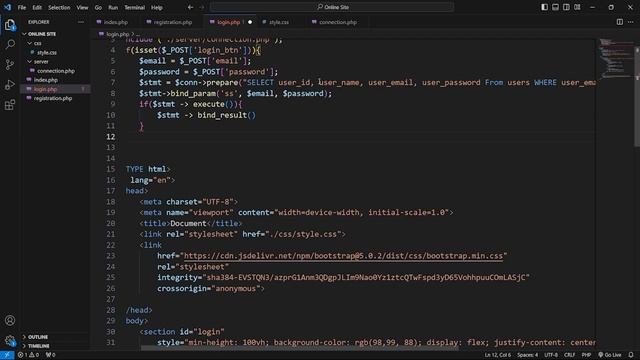Image resolution: width=640 pixels, height=360 pixels.
Task: Place cursor on line number 12
Action: pyautogui.click(x=111, y=137)
